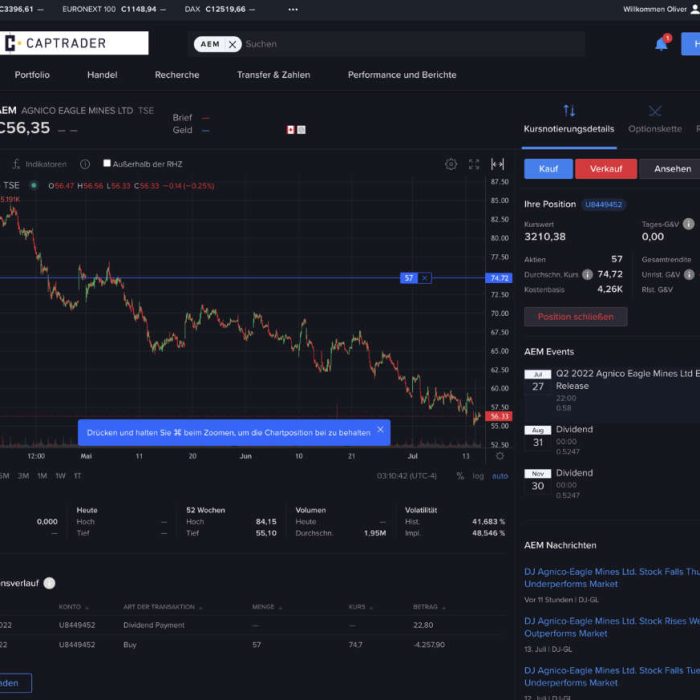Remove the 57 position line marker
Viewport: 700px width, 700px height.
(425, 278)
